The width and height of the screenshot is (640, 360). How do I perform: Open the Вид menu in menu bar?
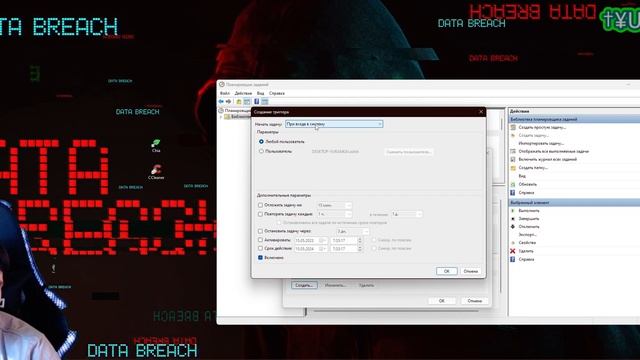tap(260, 93)
